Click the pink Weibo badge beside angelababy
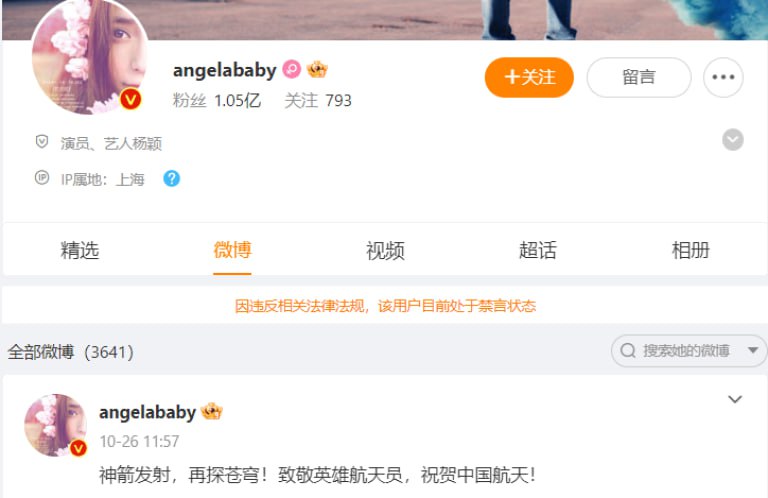 point(291,69)
